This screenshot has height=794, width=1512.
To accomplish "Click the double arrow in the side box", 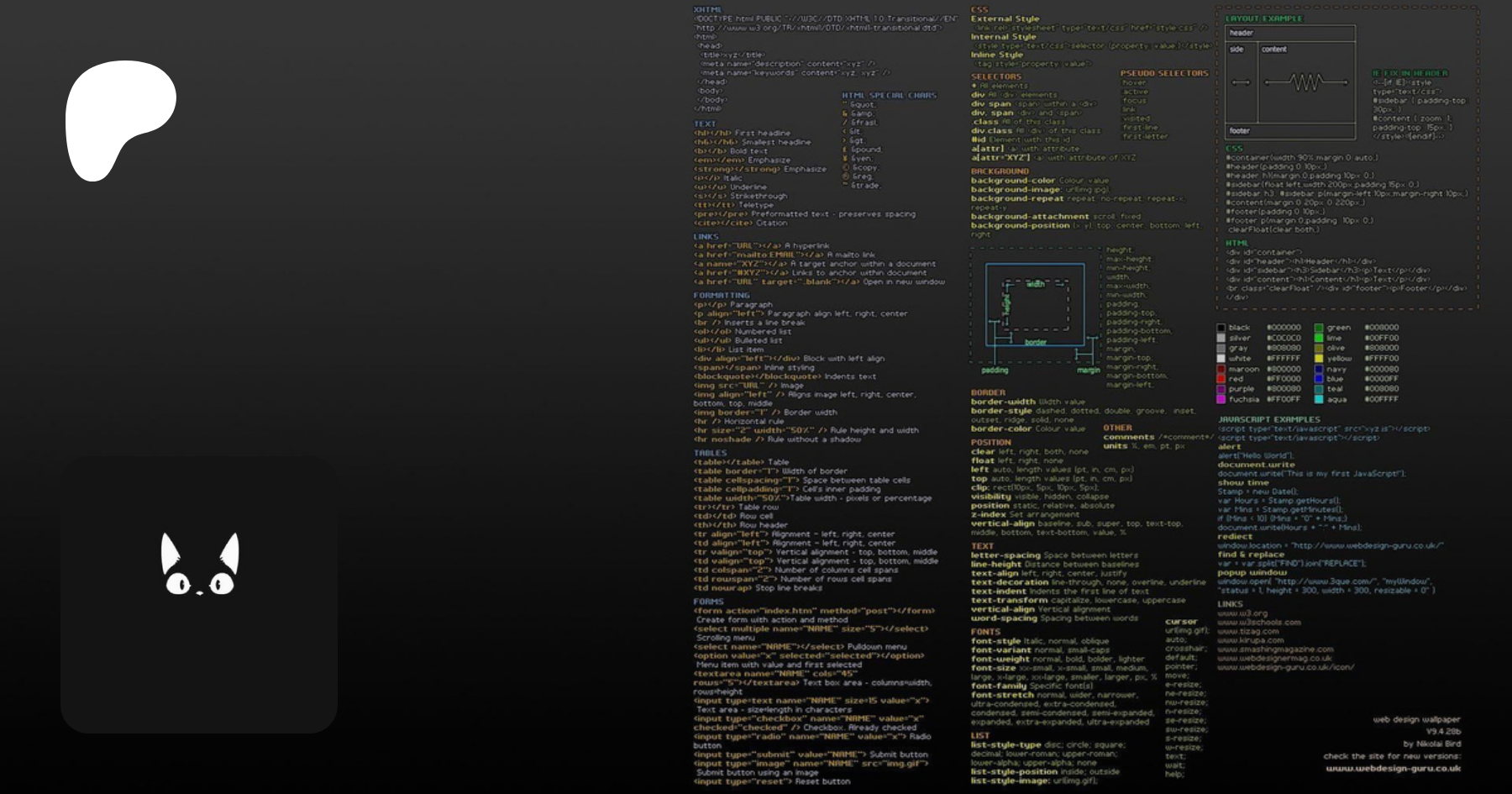I will (x=1241, y=82).
